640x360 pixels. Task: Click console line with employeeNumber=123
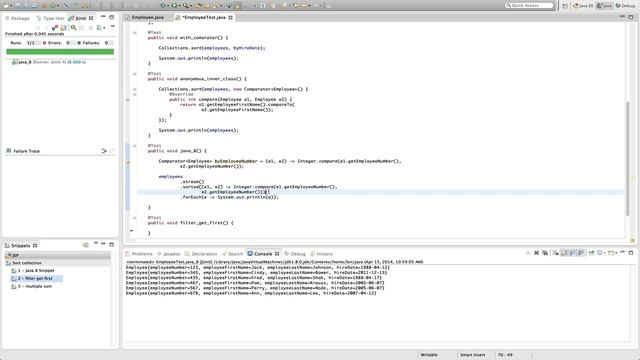pyautogui.click(x=258, y=267)
